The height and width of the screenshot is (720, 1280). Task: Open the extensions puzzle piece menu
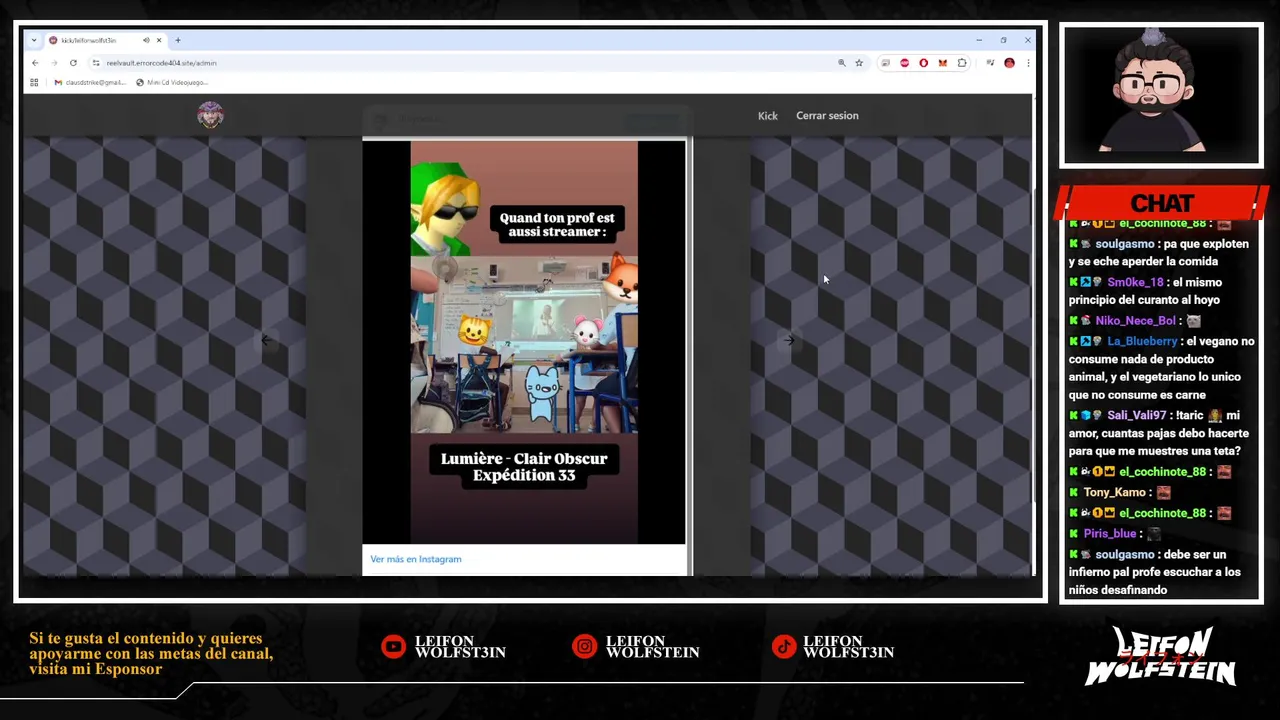(x=962, y=63)
